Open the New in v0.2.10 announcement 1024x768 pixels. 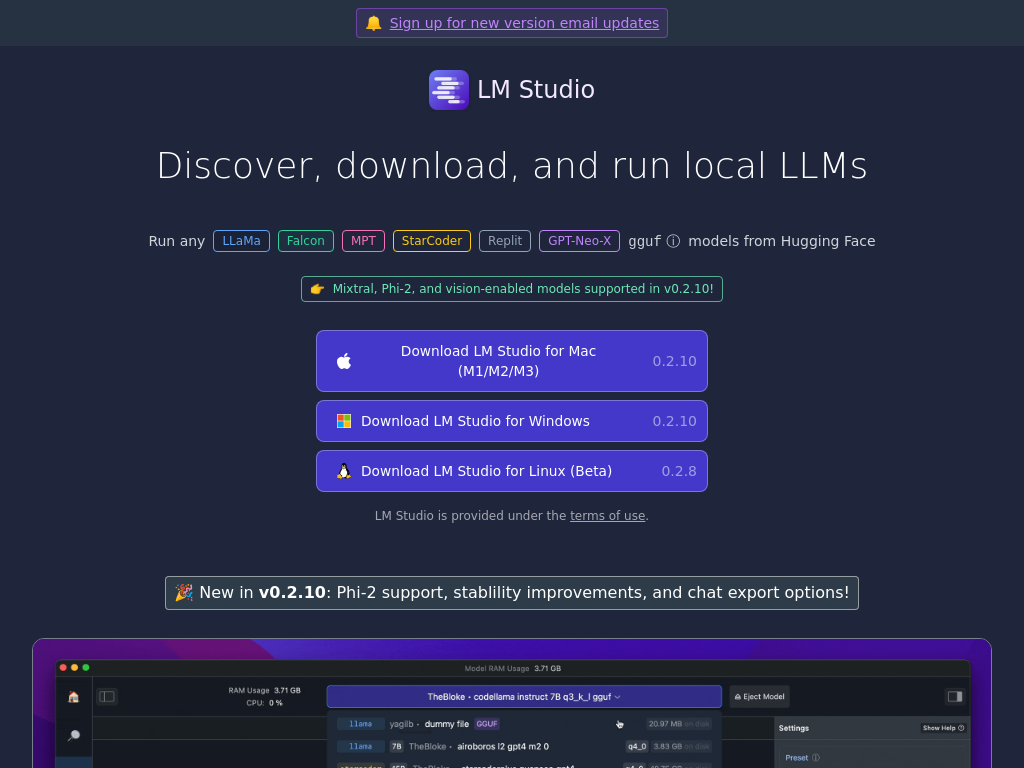512,593
